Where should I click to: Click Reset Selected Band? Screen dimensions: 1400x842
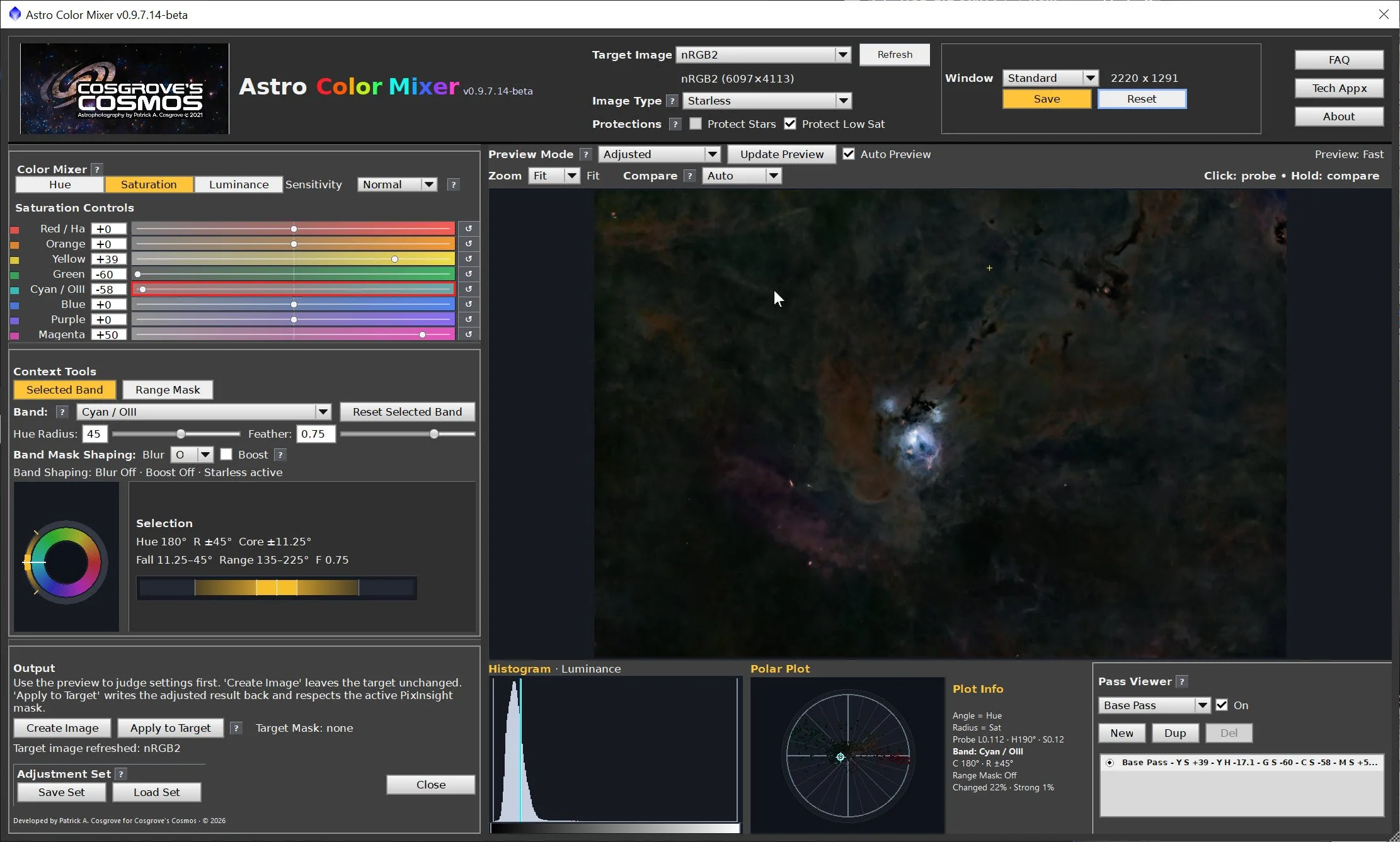click(408, 412)
